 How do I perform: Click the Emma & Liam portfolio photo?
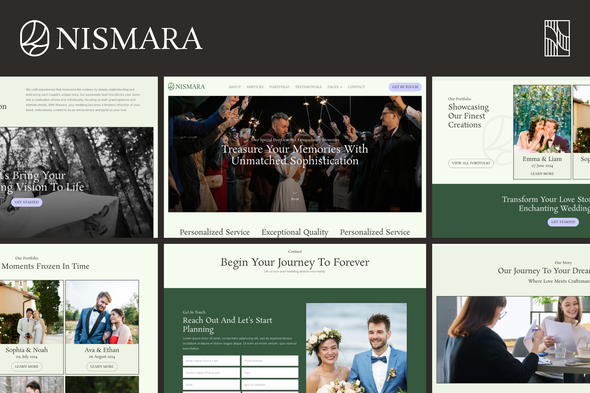click(x=542, y=119)
